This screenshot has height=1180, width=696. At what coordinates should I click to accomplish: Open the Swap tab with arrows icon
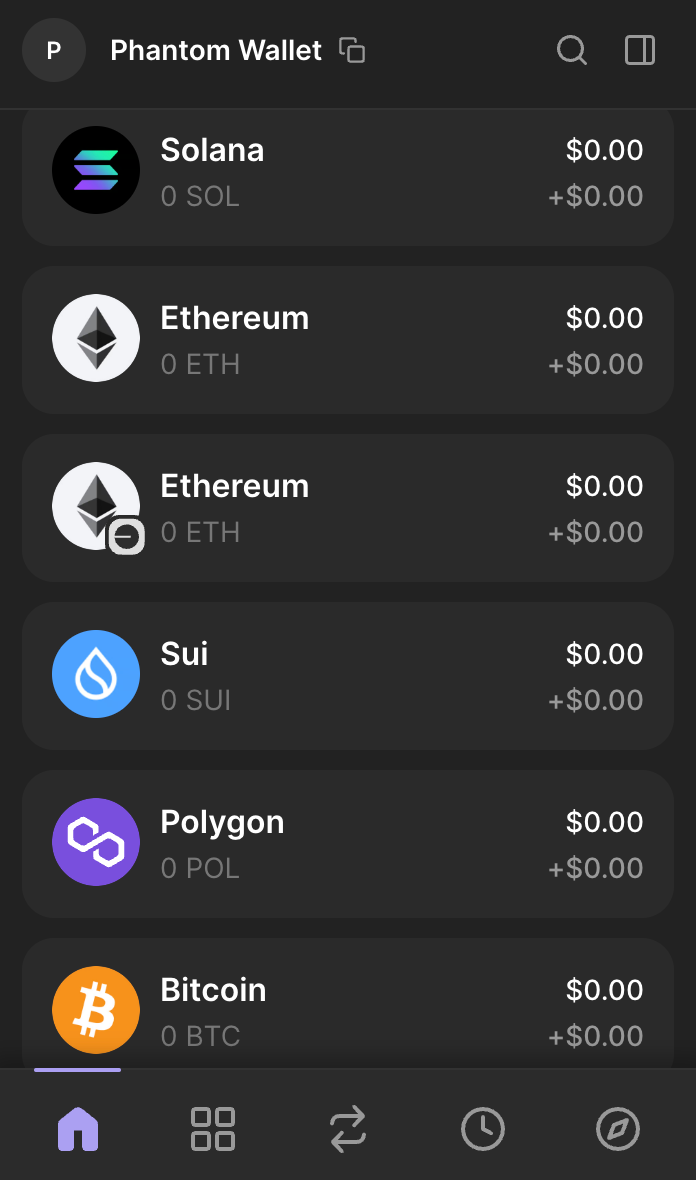point(347,1128)
